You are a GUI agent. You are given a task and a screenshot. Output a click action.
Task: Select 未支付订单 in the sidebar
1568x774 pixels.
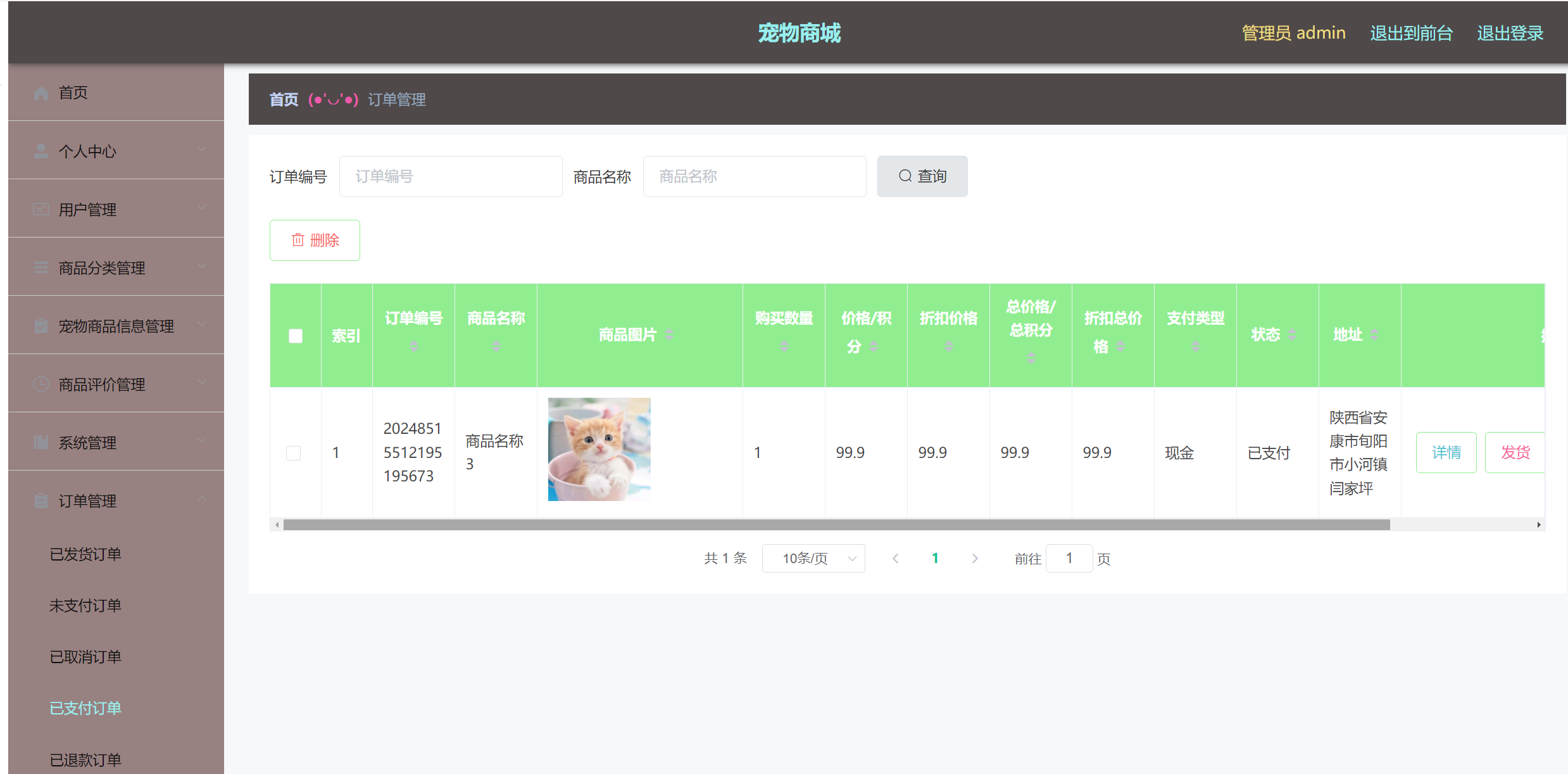pos(85,606)
